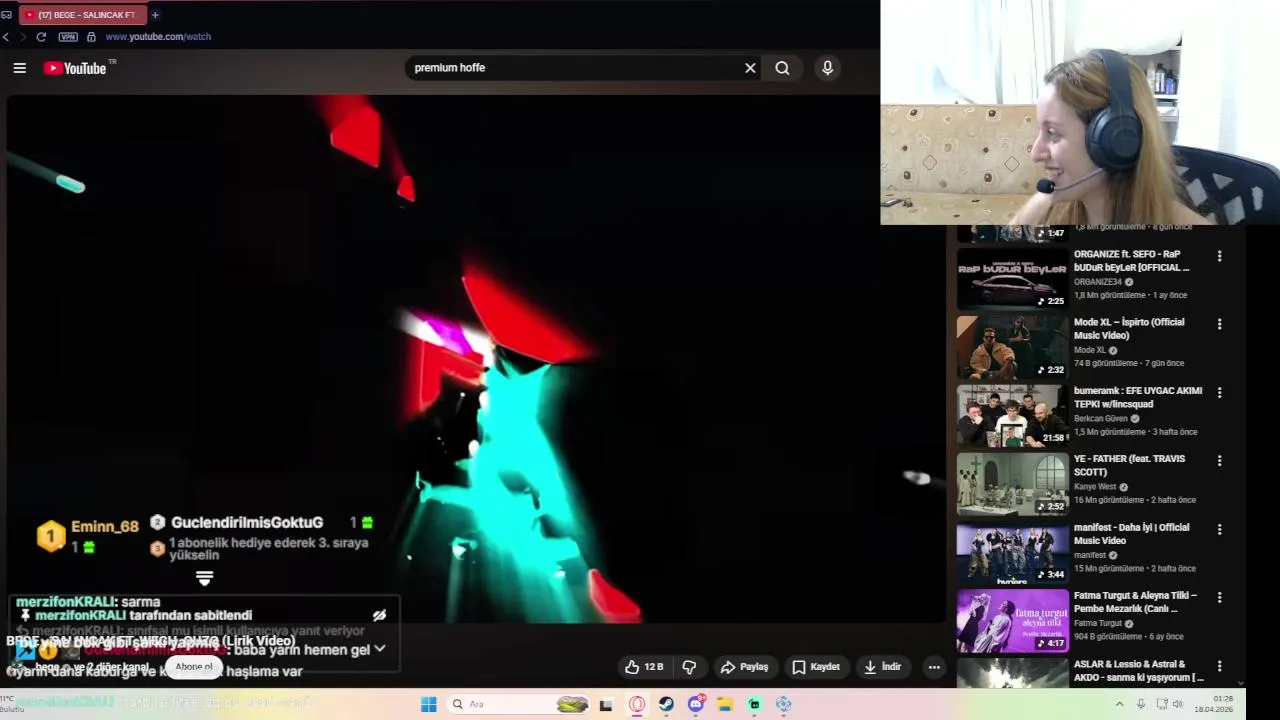Open options for Fatma Turgut Pembe Mezarlık video
Screen dimensions: 1280x720
[x=1219, y=597]
